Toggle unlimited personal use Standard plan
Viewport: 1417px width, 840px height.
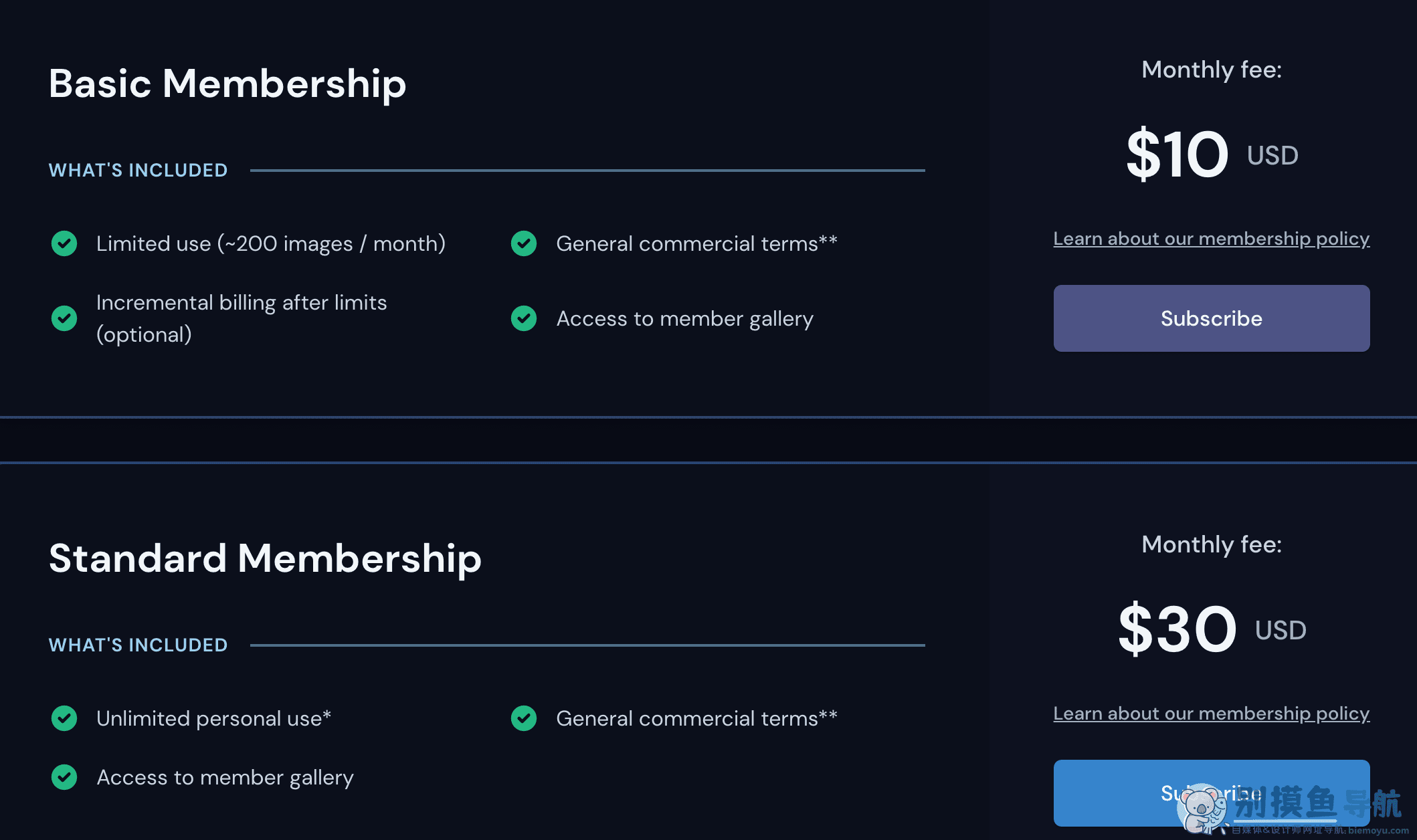[x=64, y=718]
